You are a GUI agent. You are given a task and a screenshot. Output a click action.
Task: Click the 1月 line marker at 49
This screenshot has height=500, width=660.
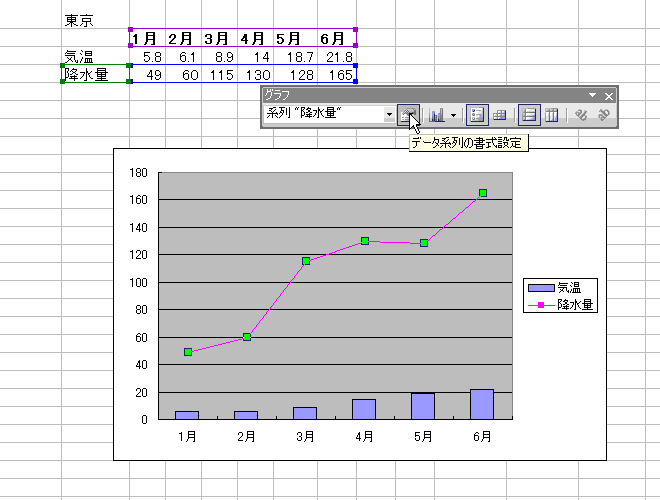(188, 352)
